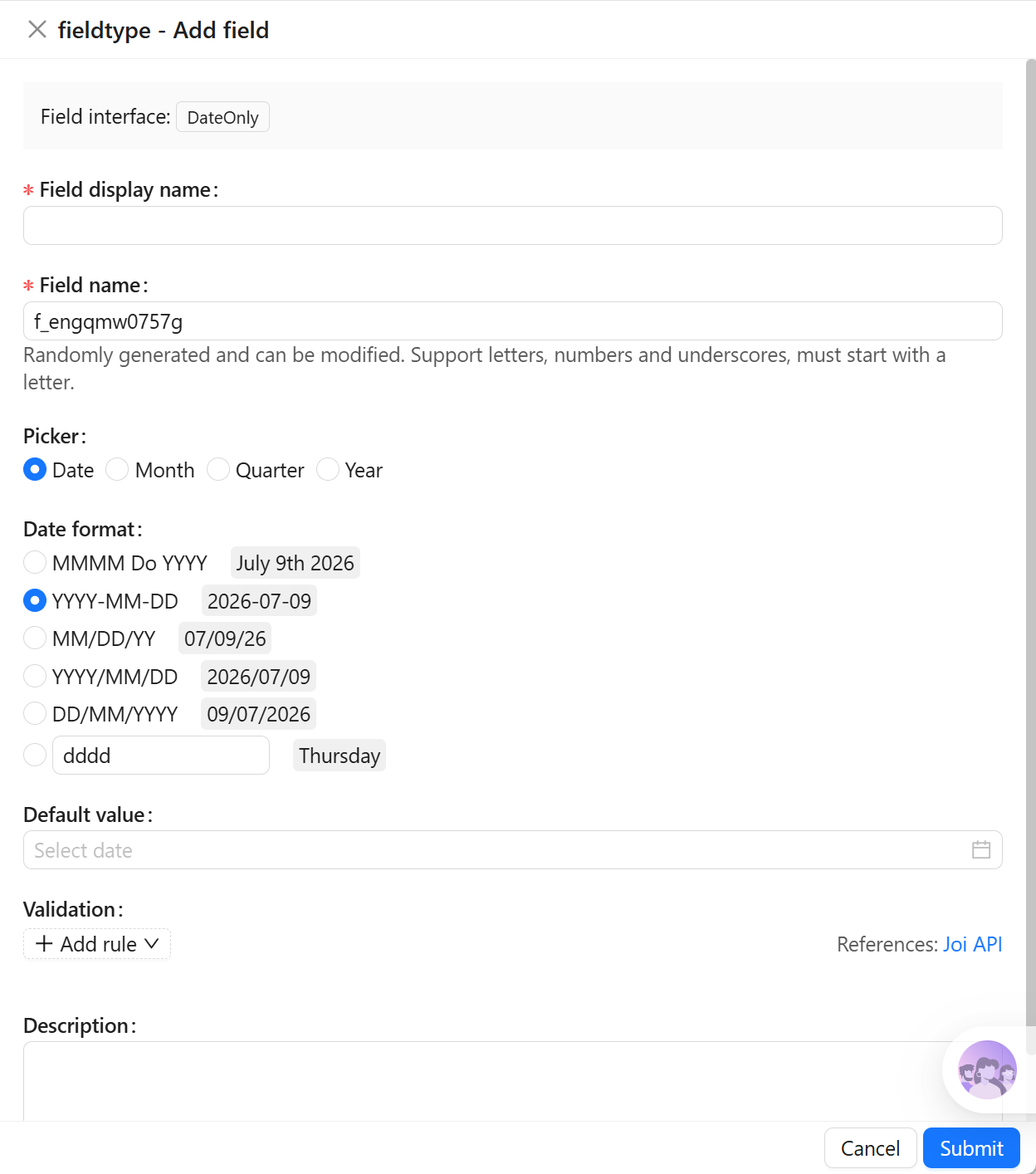Click the custom format dddd text field
This screenshot has height=1174, width=1036.
(161, 756)
